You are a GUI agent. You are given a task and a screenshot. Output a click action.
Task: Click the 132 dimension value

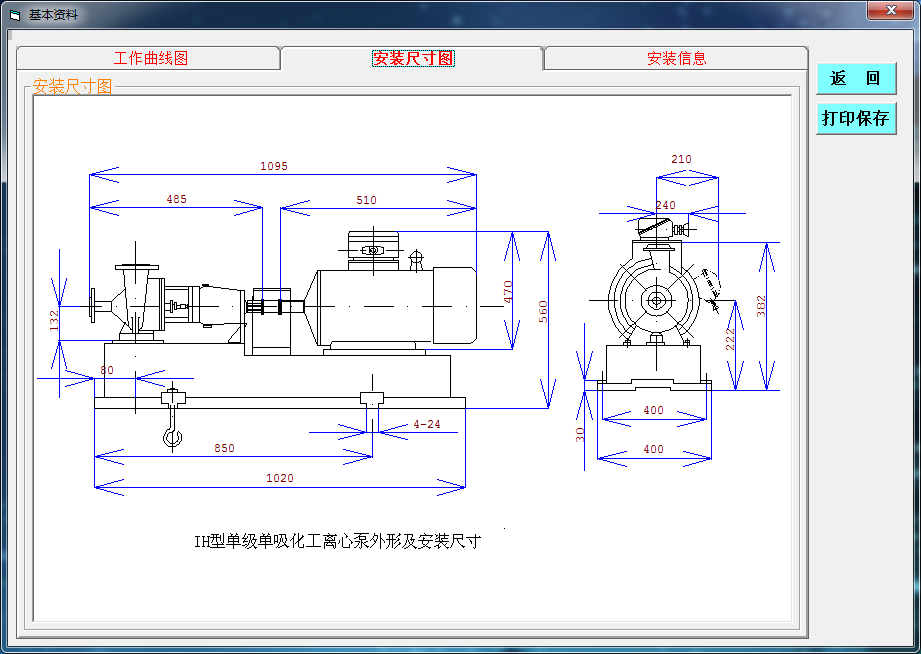click(54, 321)
